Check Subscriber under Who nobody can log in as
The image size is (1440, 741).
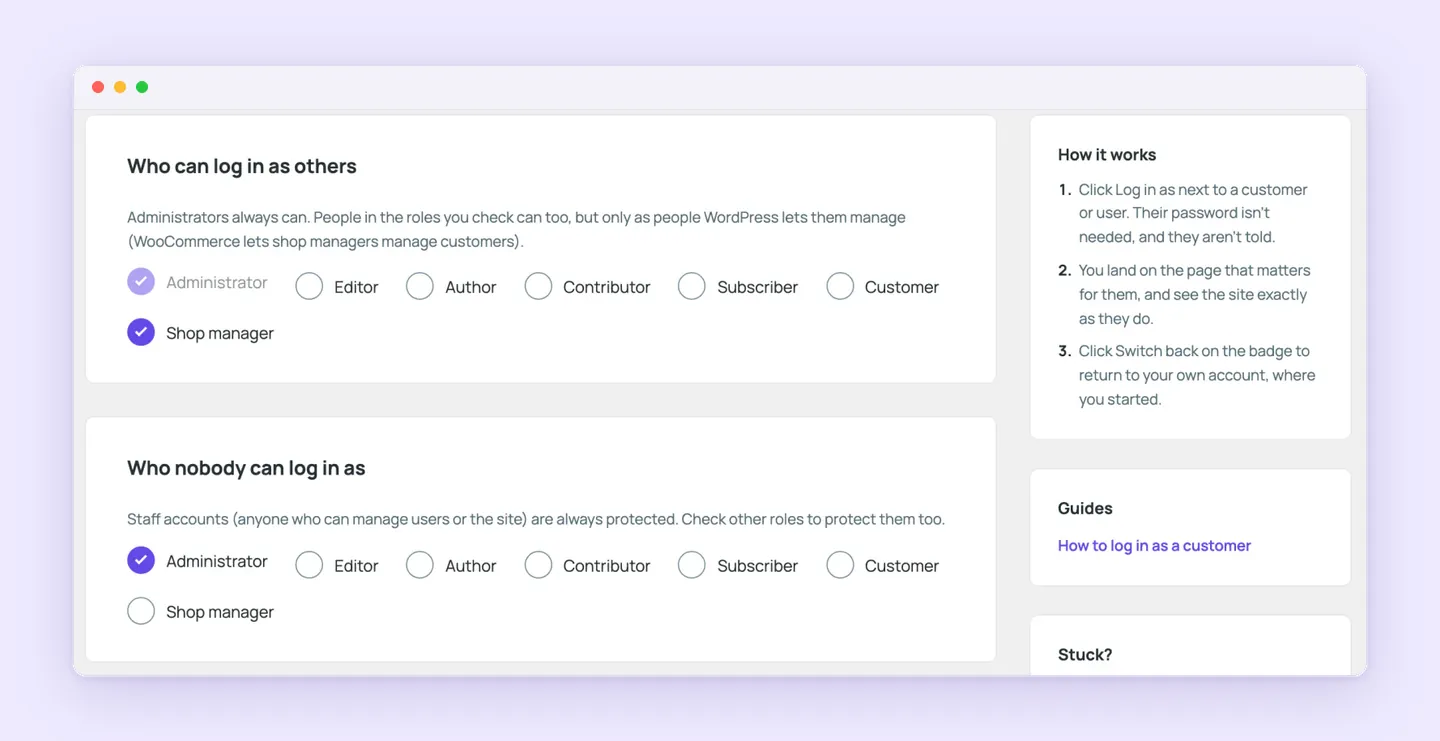pos(692,565)
